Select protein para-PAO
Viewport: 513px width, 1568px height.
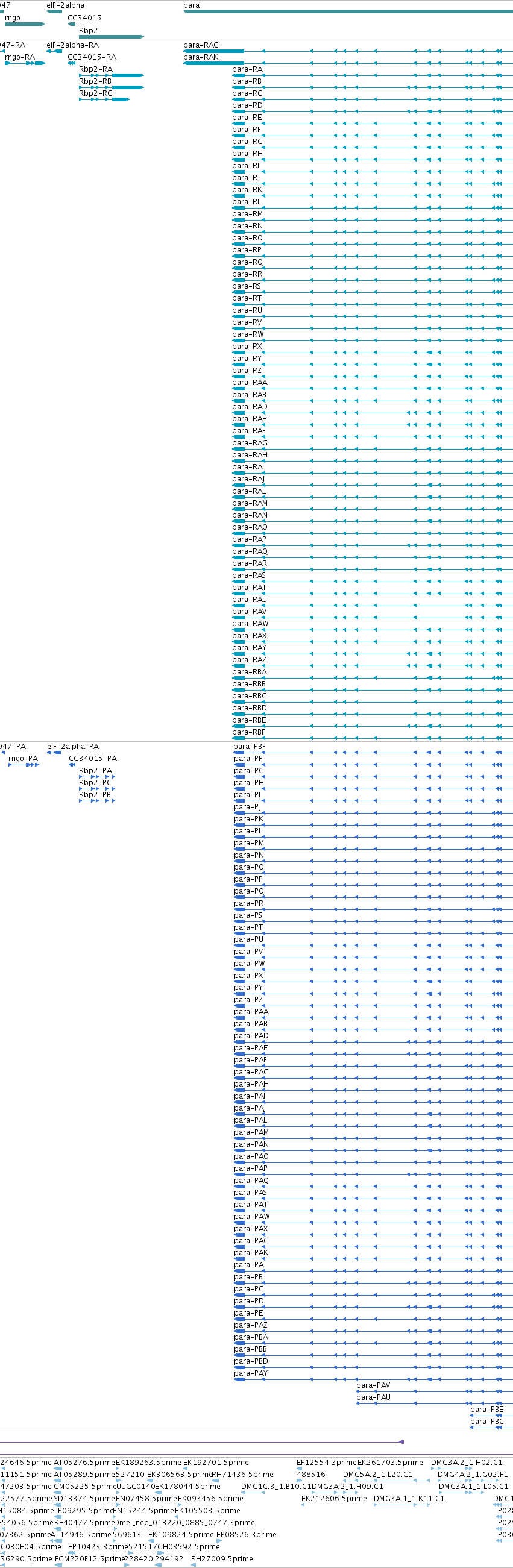(x=251, y=1156)
